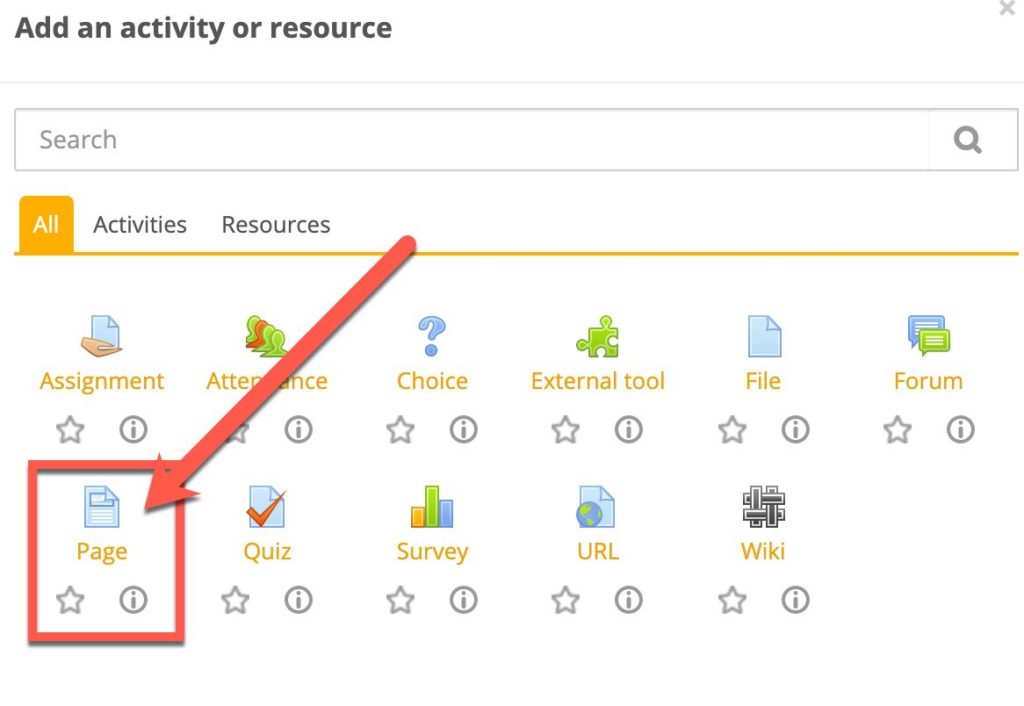
Task: Choose the Quiz checkmark icon
Action: pos(266,507)
